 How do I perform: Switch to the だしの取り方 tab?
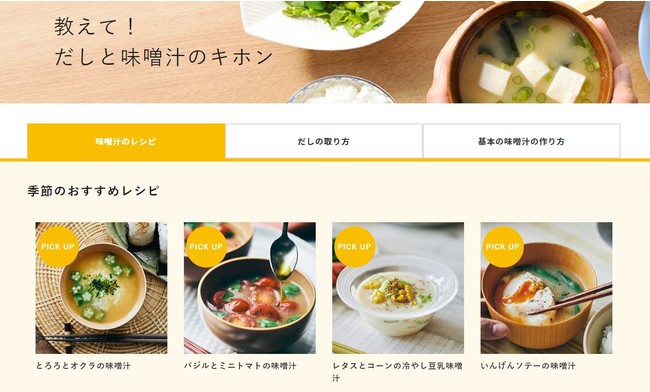(324, 141)
